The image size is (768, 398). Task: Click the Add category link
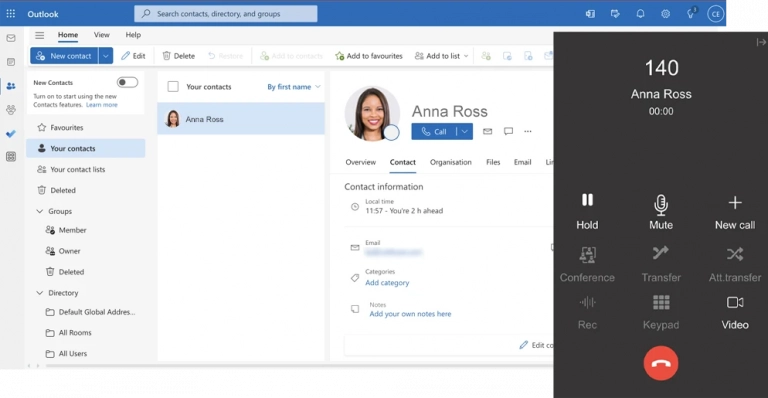pyautogui.click(x=387, y=282)
